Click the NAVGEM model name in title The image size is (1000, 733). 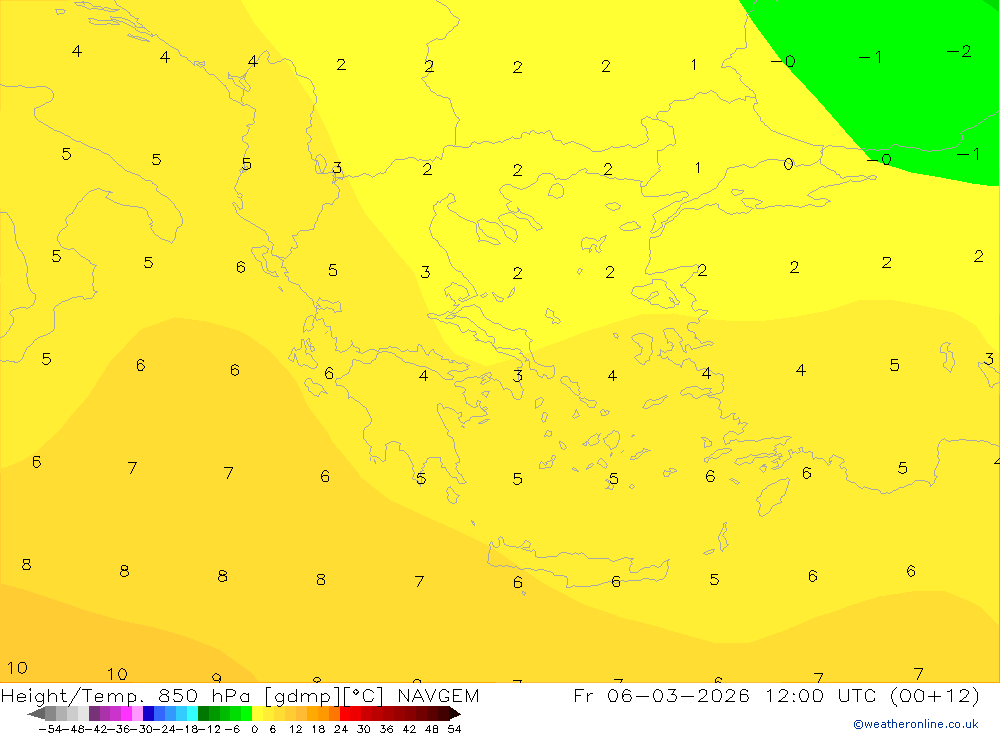[438, 695]
